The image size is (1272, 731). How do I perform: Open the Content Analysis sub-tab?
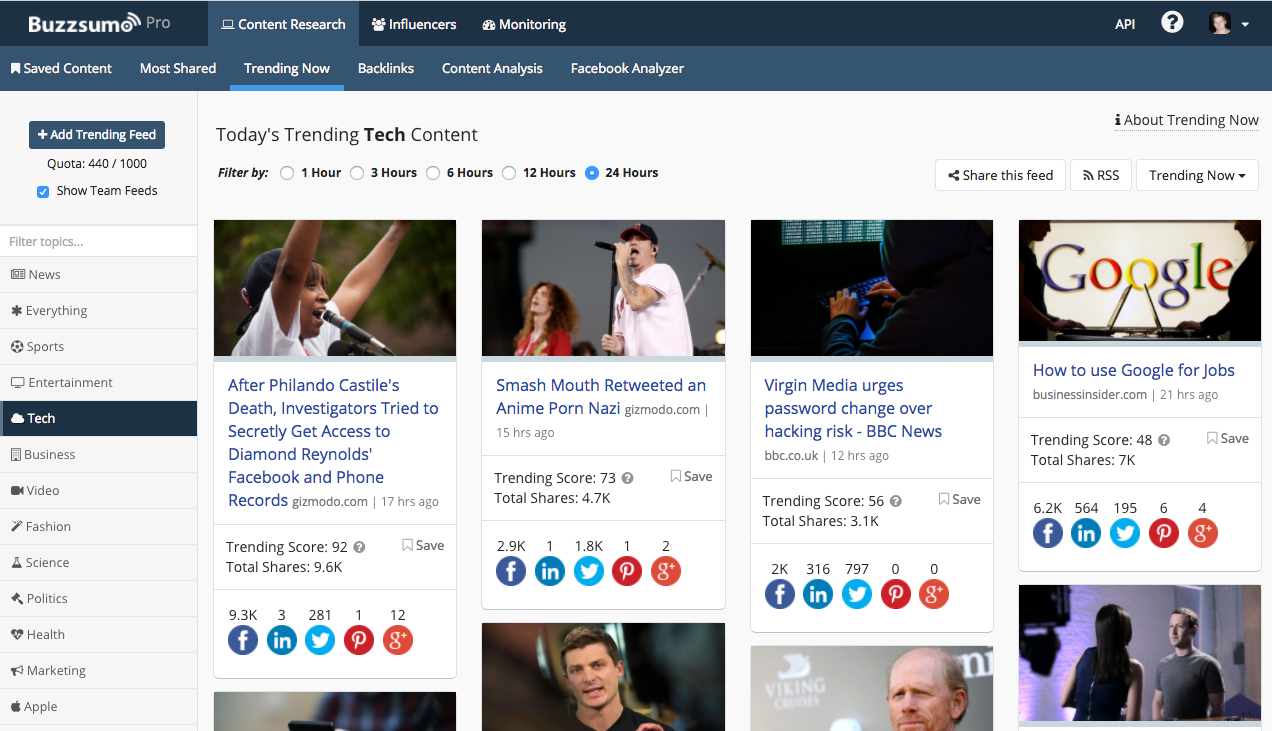[x=492, y=68]
